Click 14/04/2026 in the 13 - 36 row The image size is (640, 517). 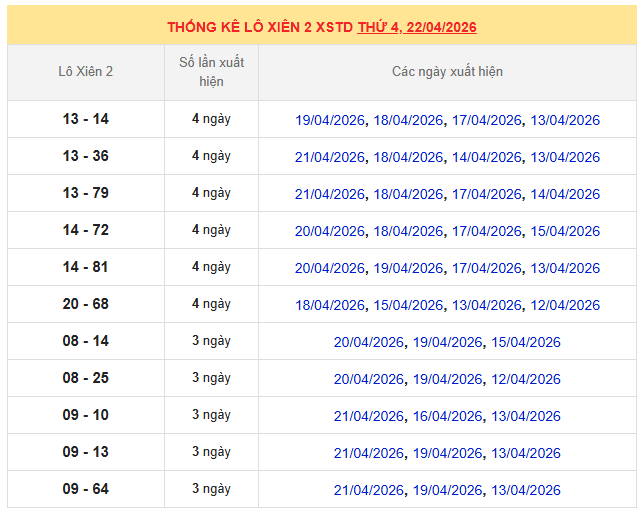486,157
